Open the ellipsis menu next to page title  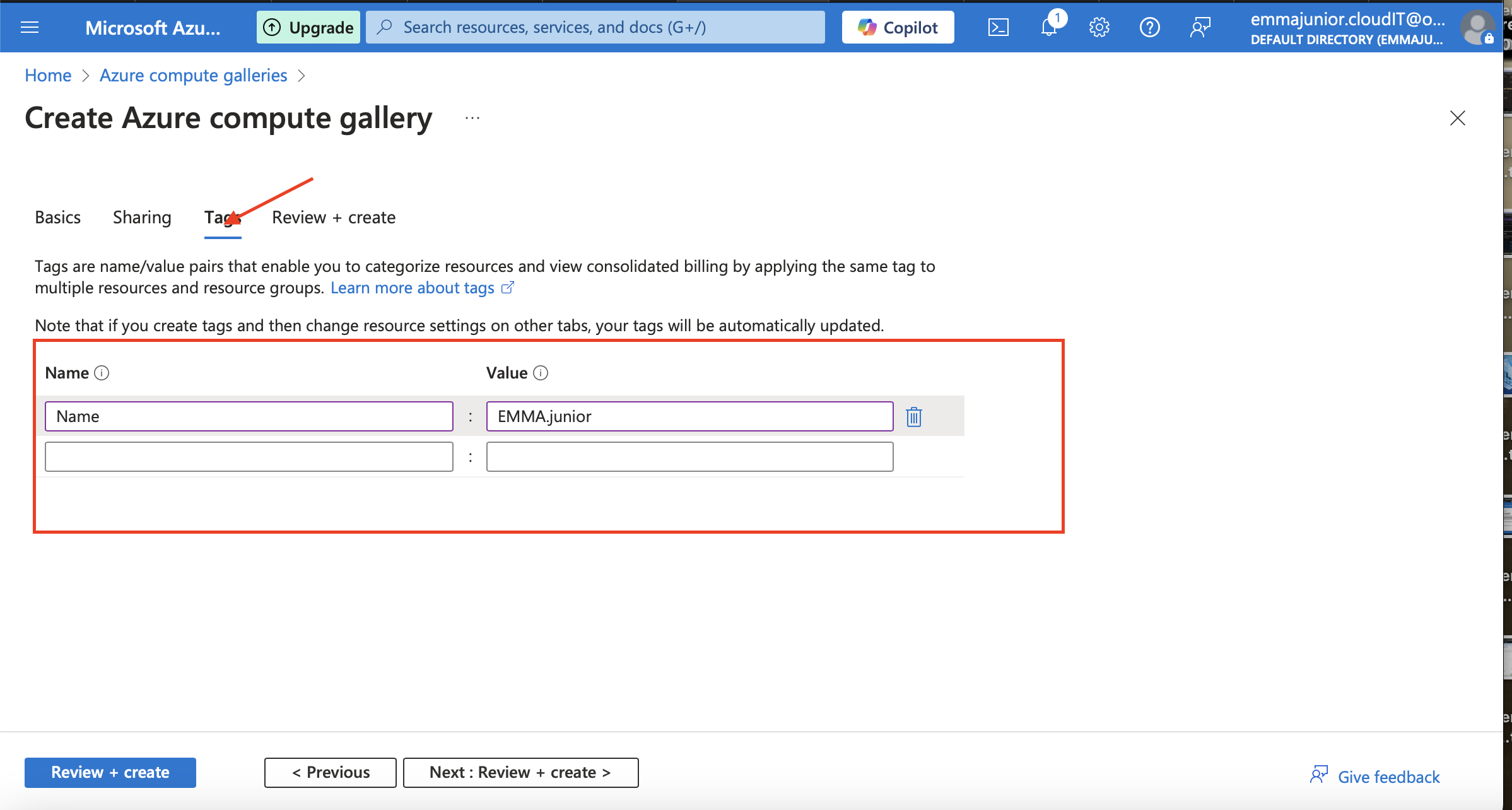[x=472, y=118]
